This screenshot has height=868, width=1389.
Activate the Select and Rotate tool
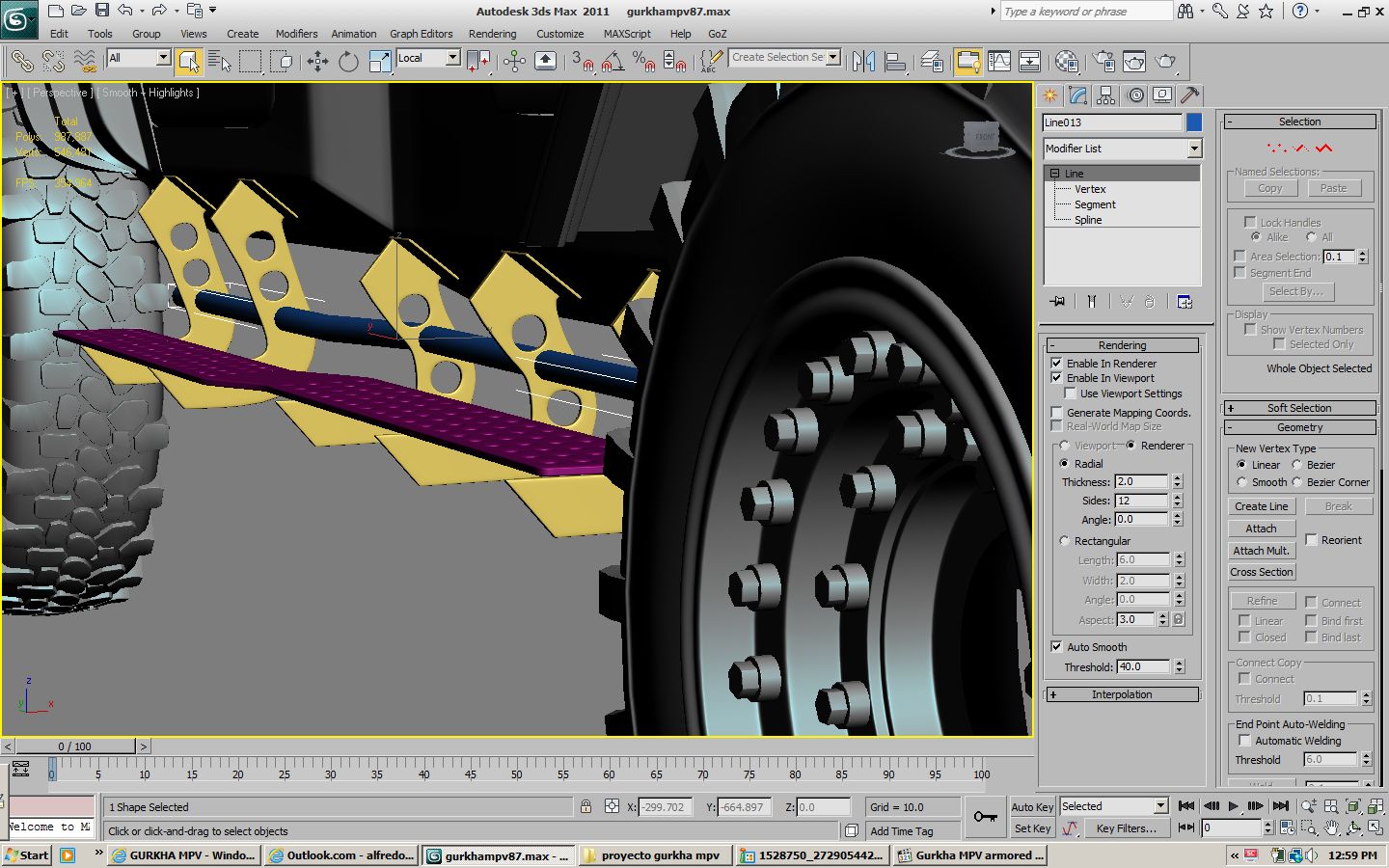click(348, 62)
